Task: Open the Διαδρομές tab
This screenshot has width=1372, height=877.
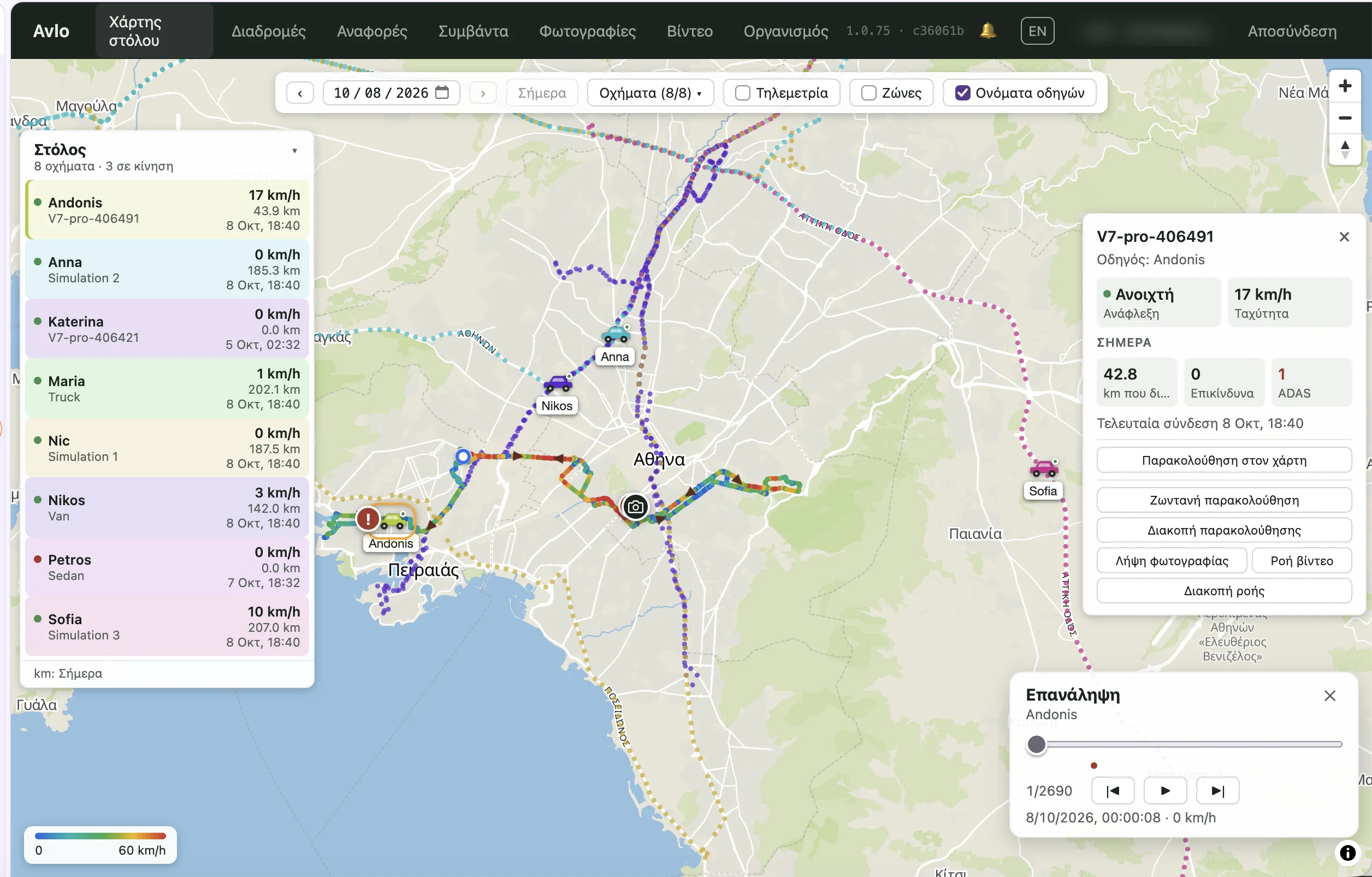Action: click(x=268, y=31)
